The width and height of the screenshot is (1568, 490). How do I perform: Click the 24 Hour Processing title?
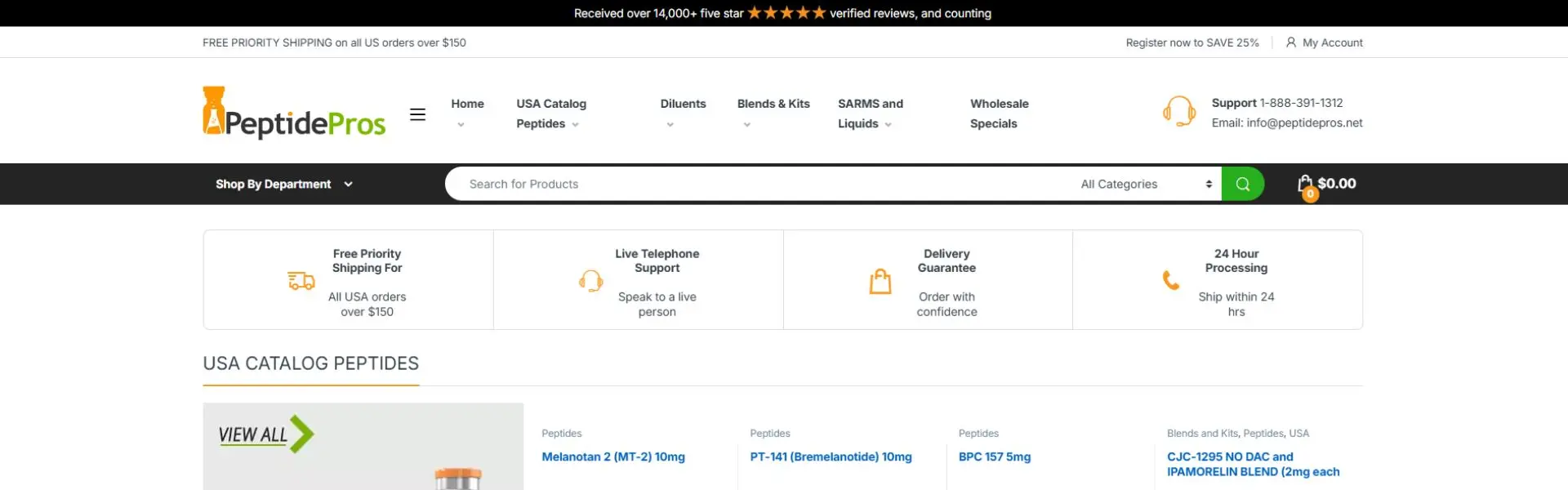(1236, 261)
